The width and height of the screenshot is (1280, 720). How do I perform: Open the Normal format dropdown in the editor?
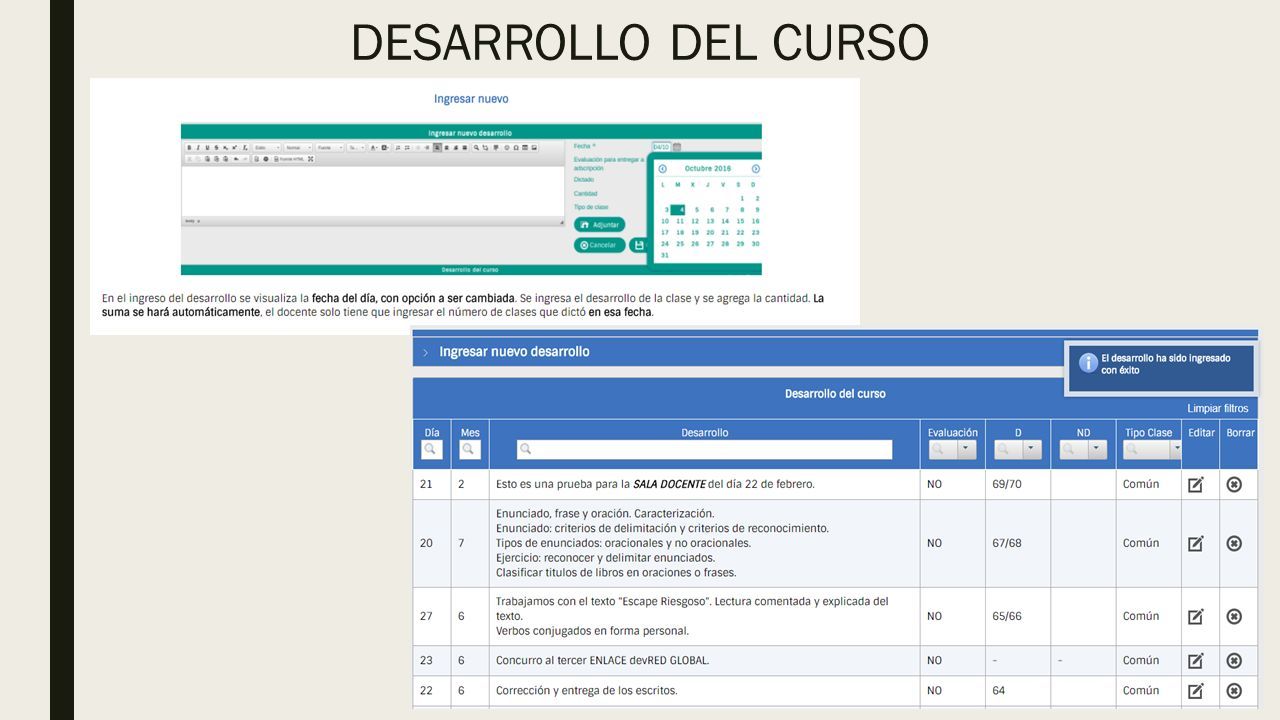298,148
